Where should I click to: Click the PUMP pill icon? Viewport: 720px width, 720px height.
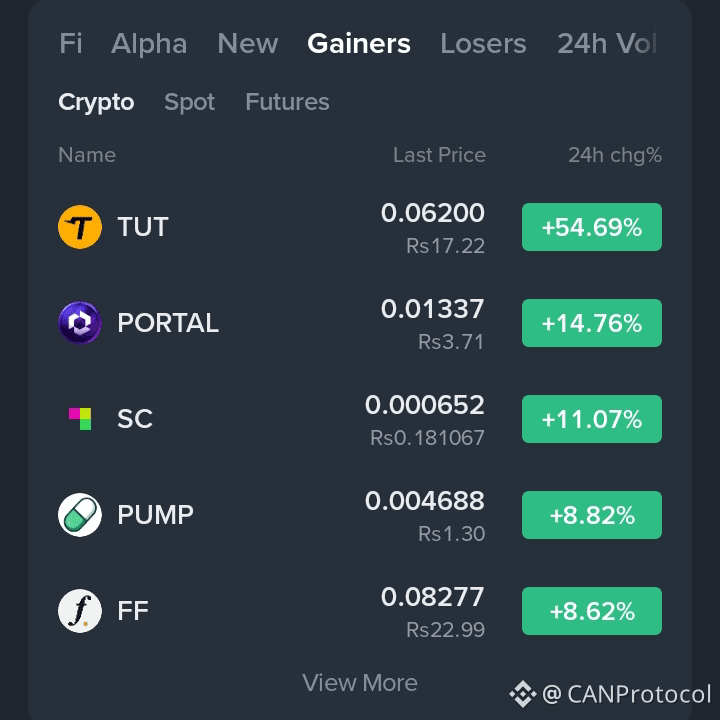[80, 515]
